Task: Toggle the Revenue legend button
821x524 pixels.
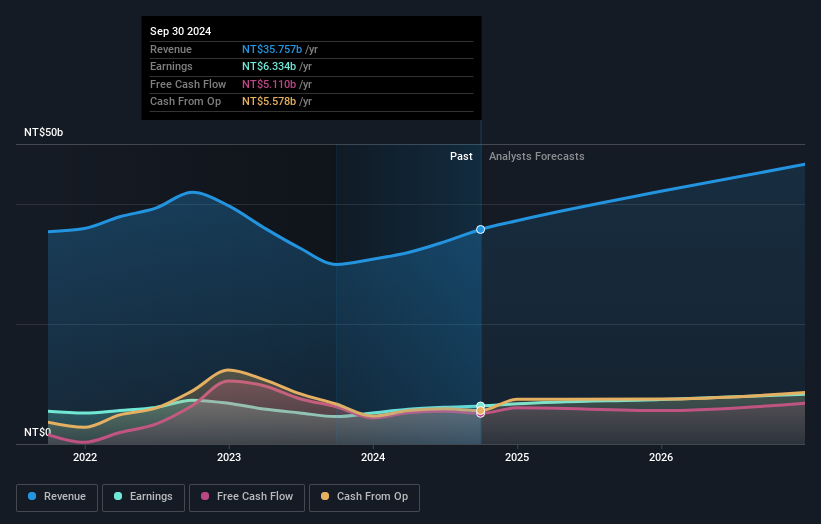Action: pos(57,497)
